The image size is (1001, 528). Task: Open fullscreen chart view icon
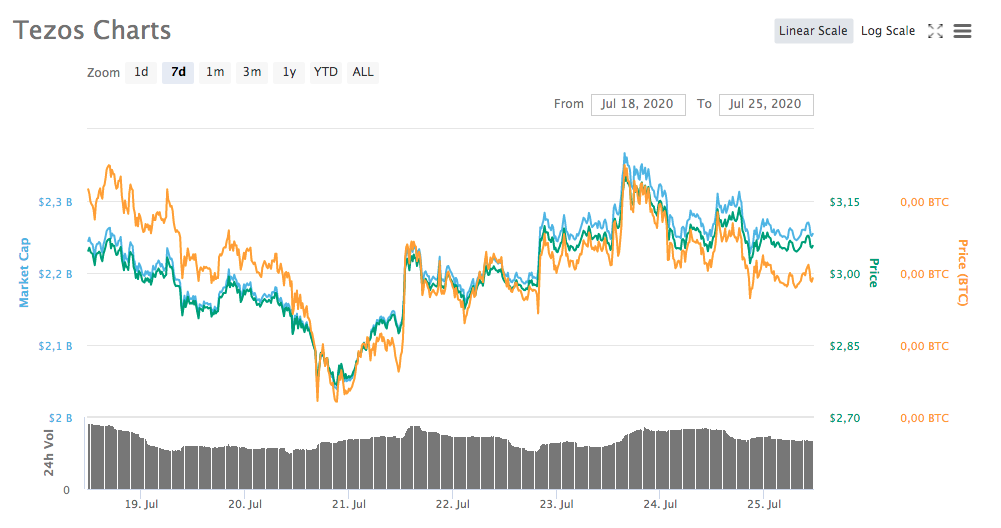tap(935, 31)
